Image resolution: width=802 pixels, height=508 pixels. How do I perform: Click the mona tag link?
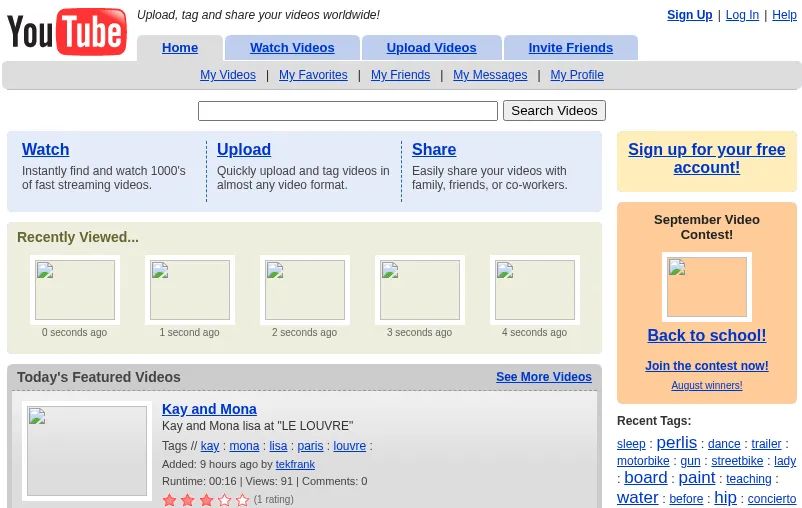[x=244, y=446]
